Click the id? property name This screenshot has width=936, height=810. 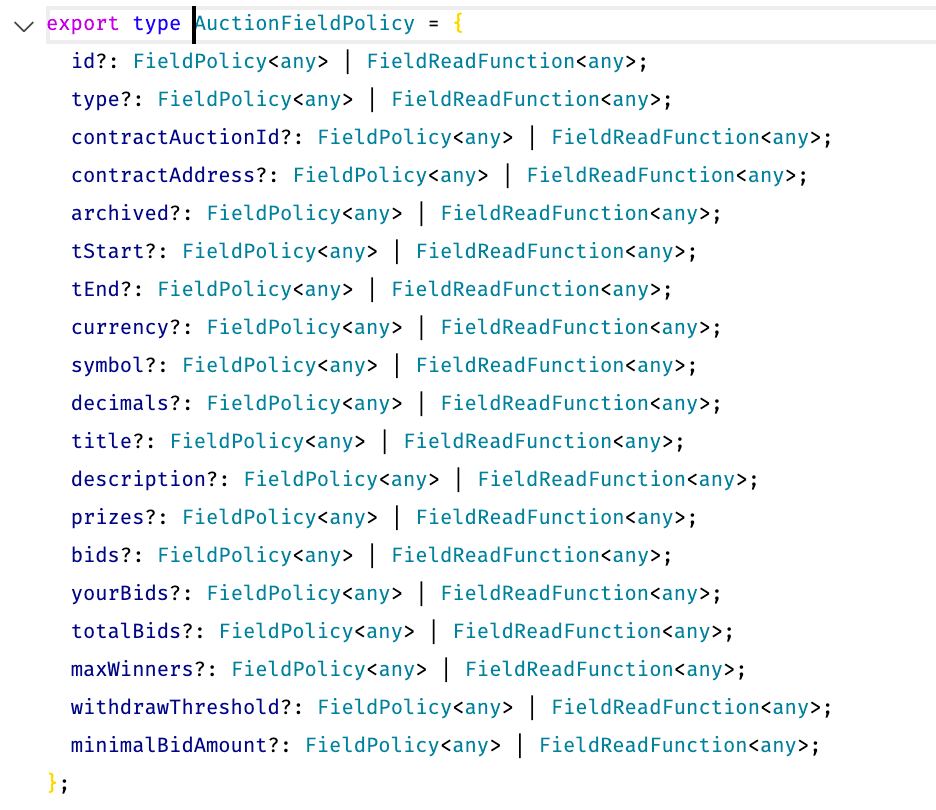(89, 61)
